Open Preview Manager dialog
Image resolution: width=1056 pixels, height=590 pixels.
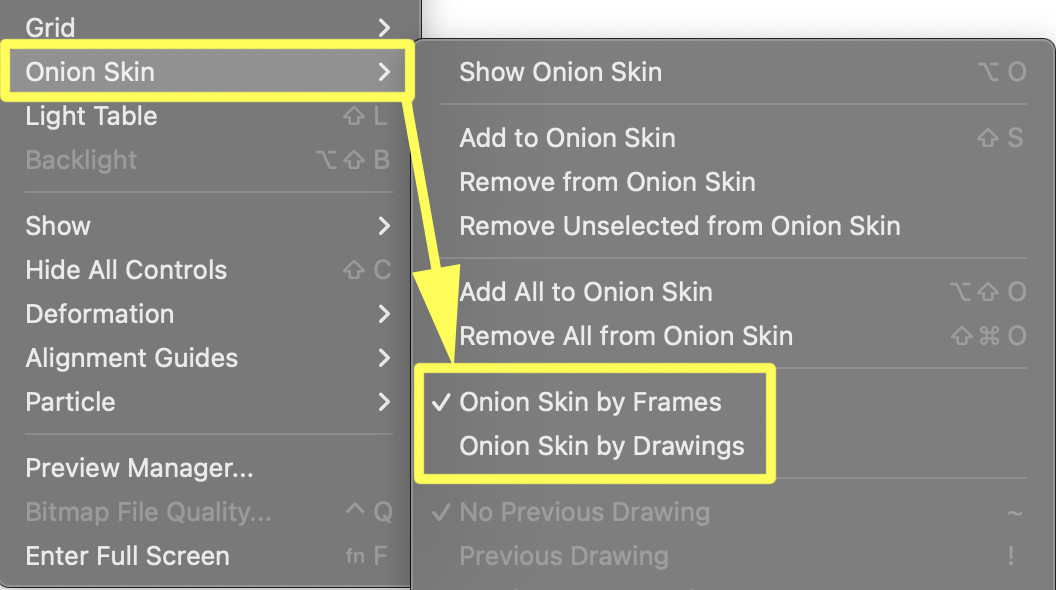139,468
